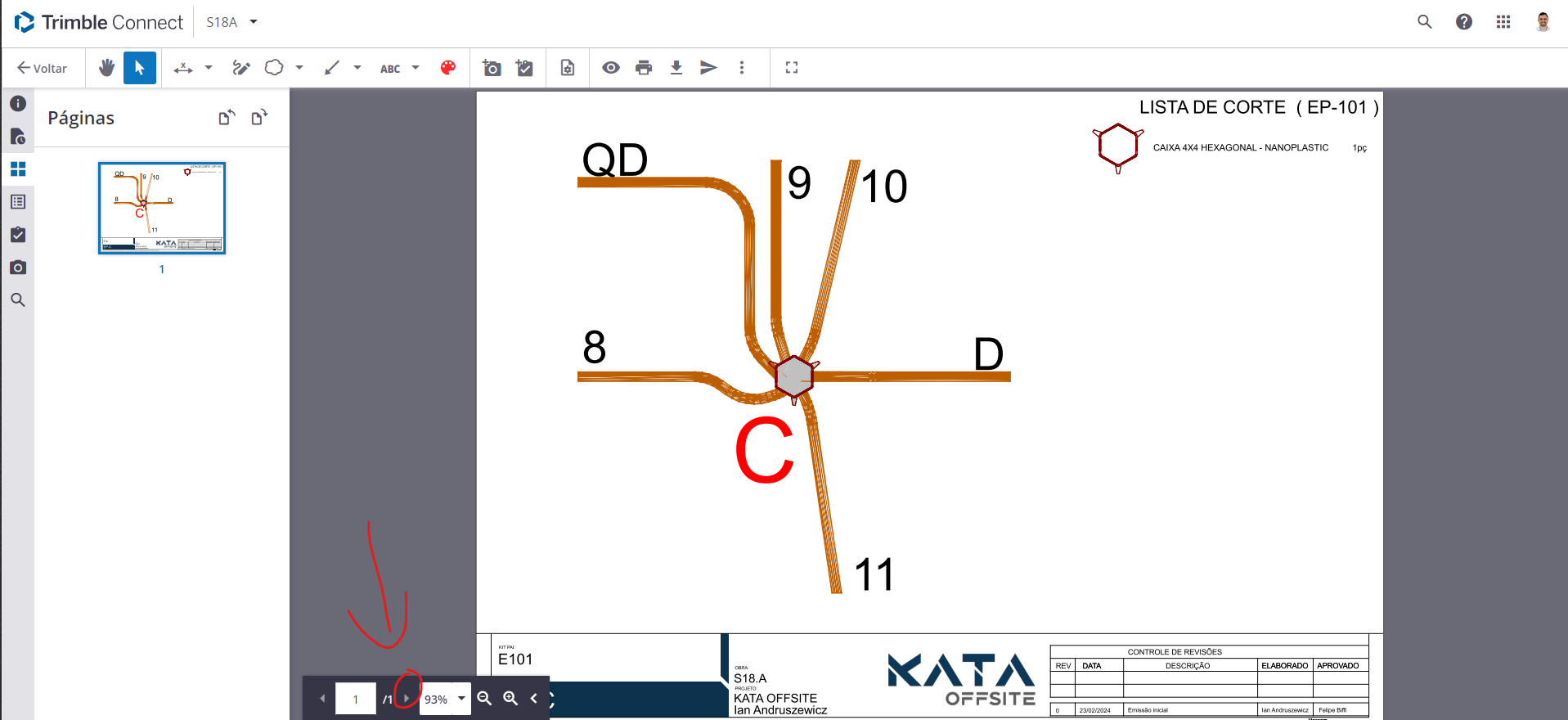Image resolution: width=1568 pixels, height=720 pixels.
Task: Open the document settings page icon
Action: click(x=568, y=68)
